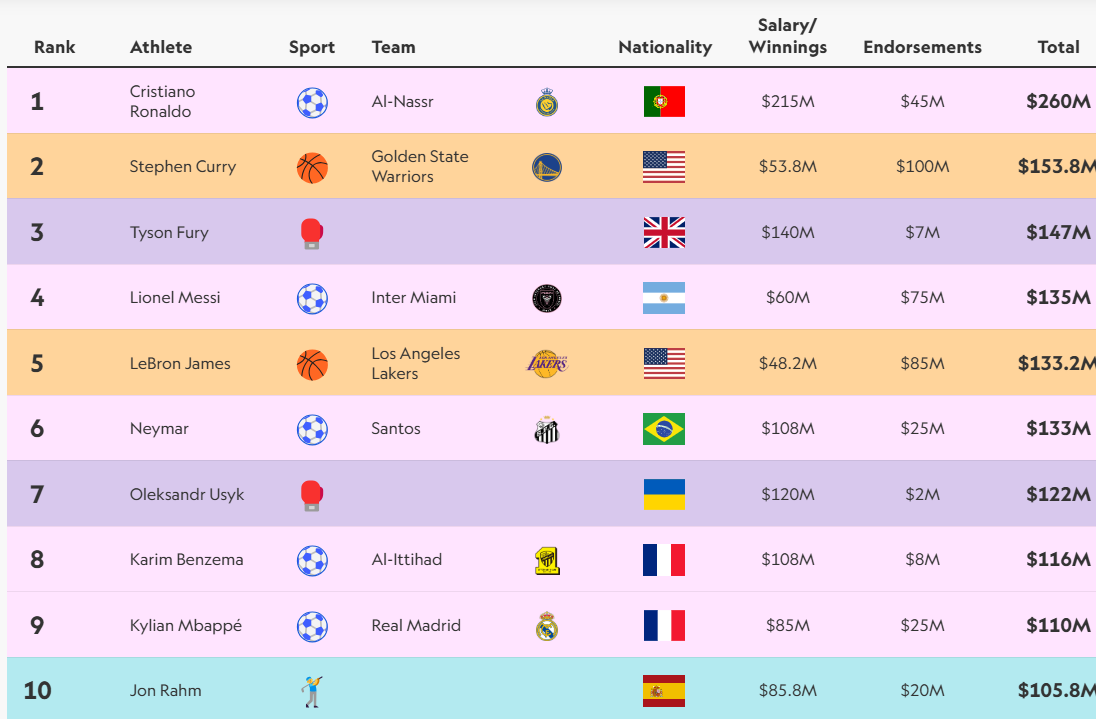Click the Al-Nassr club logo
This screenshot has width=1096, height=719.
tap(546, 102)
